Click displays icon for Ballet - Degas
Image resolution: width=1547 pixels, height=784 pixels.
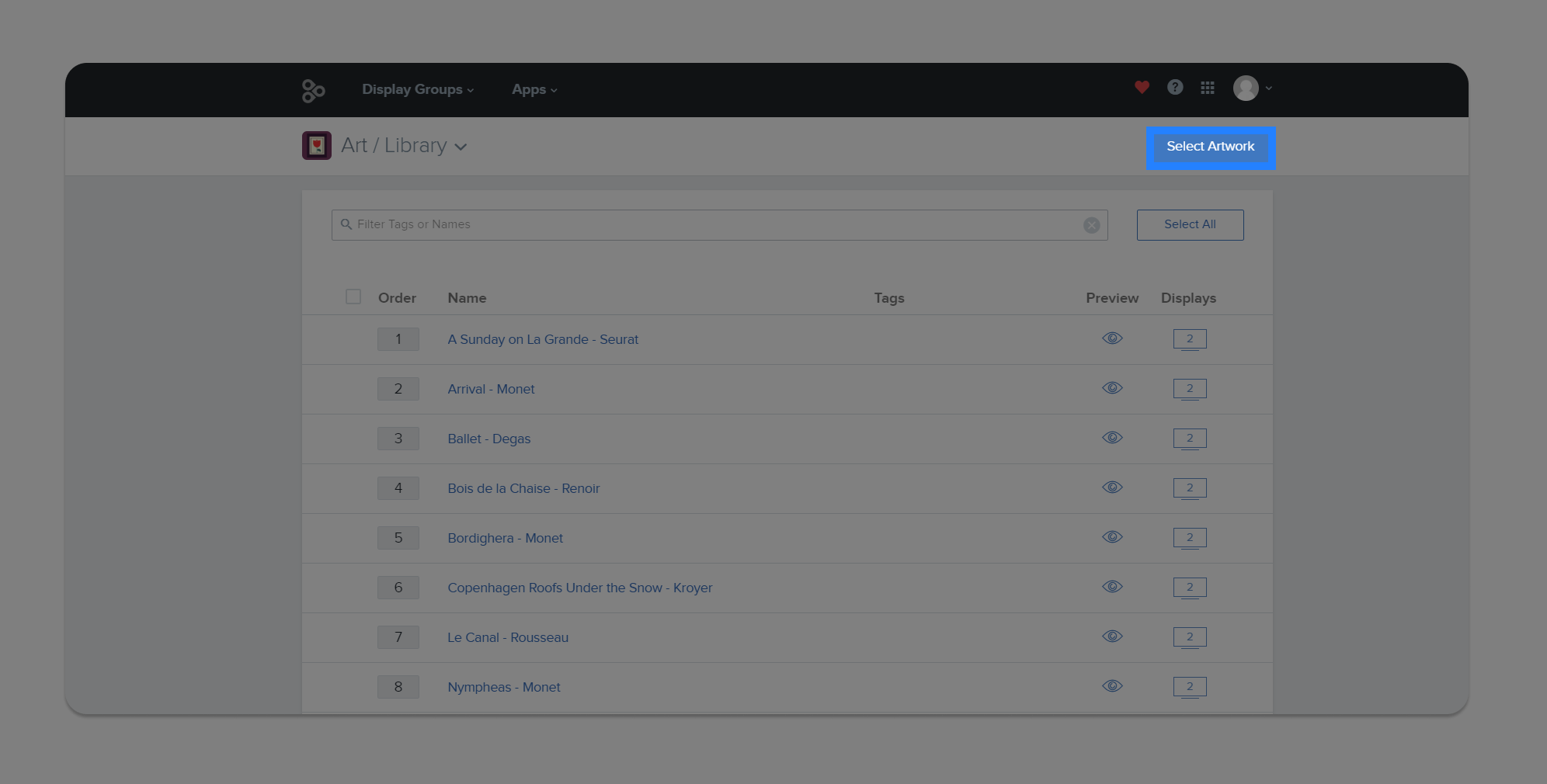pyautogui.click(x=1190, y=439)
